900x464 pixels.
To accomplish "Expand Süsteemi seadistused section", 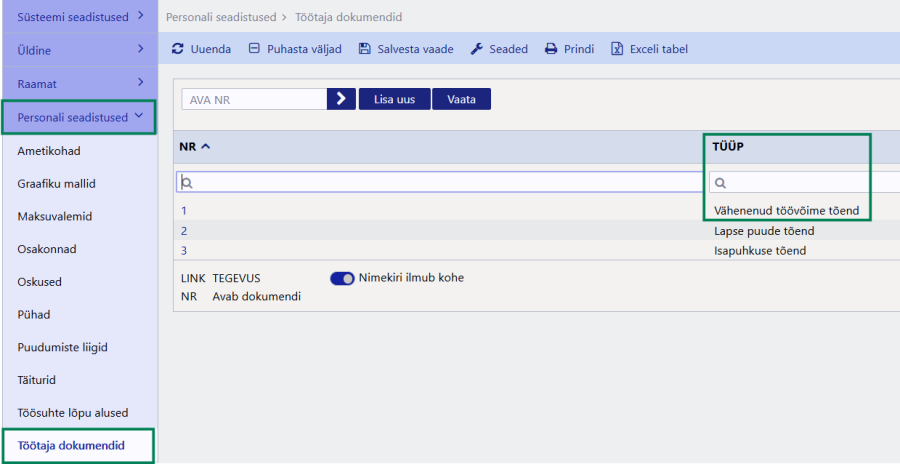I will 140,16.
